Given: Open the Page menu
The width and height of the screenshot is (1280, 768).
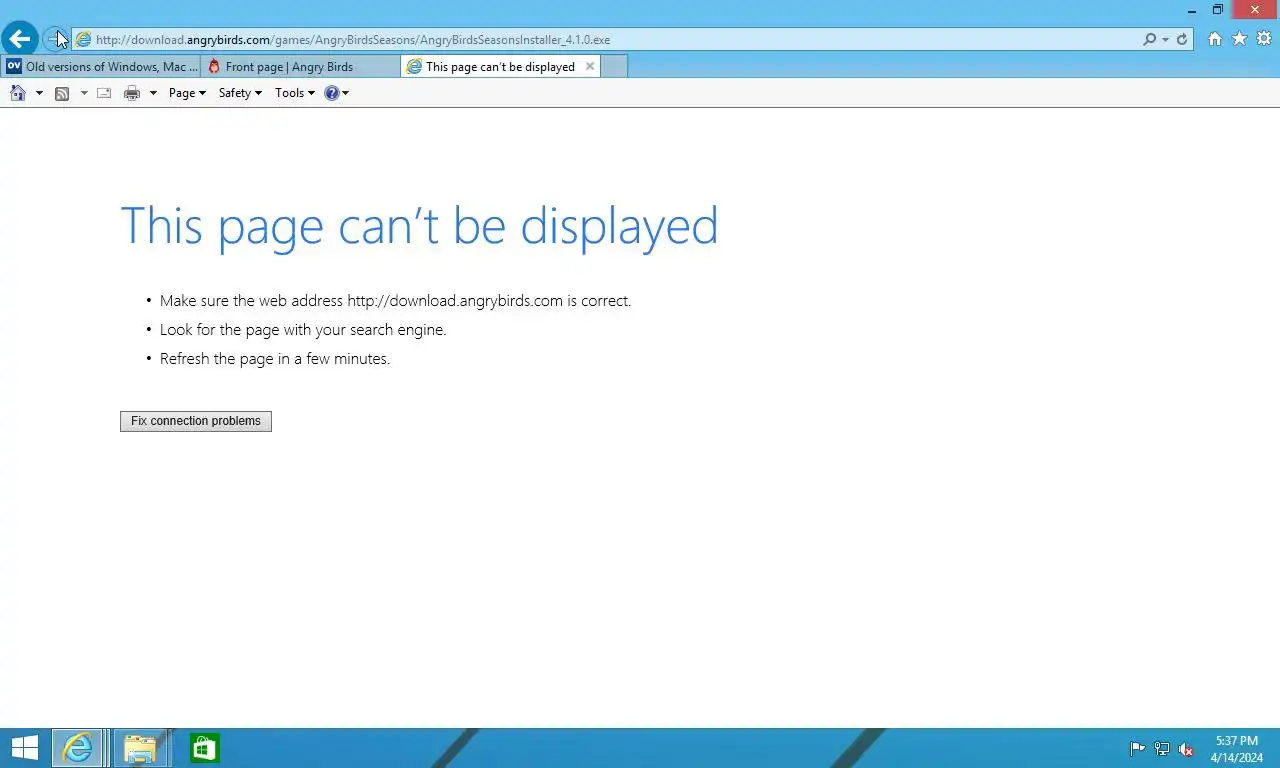Looking at the screenshot, I should click(187, 93).
